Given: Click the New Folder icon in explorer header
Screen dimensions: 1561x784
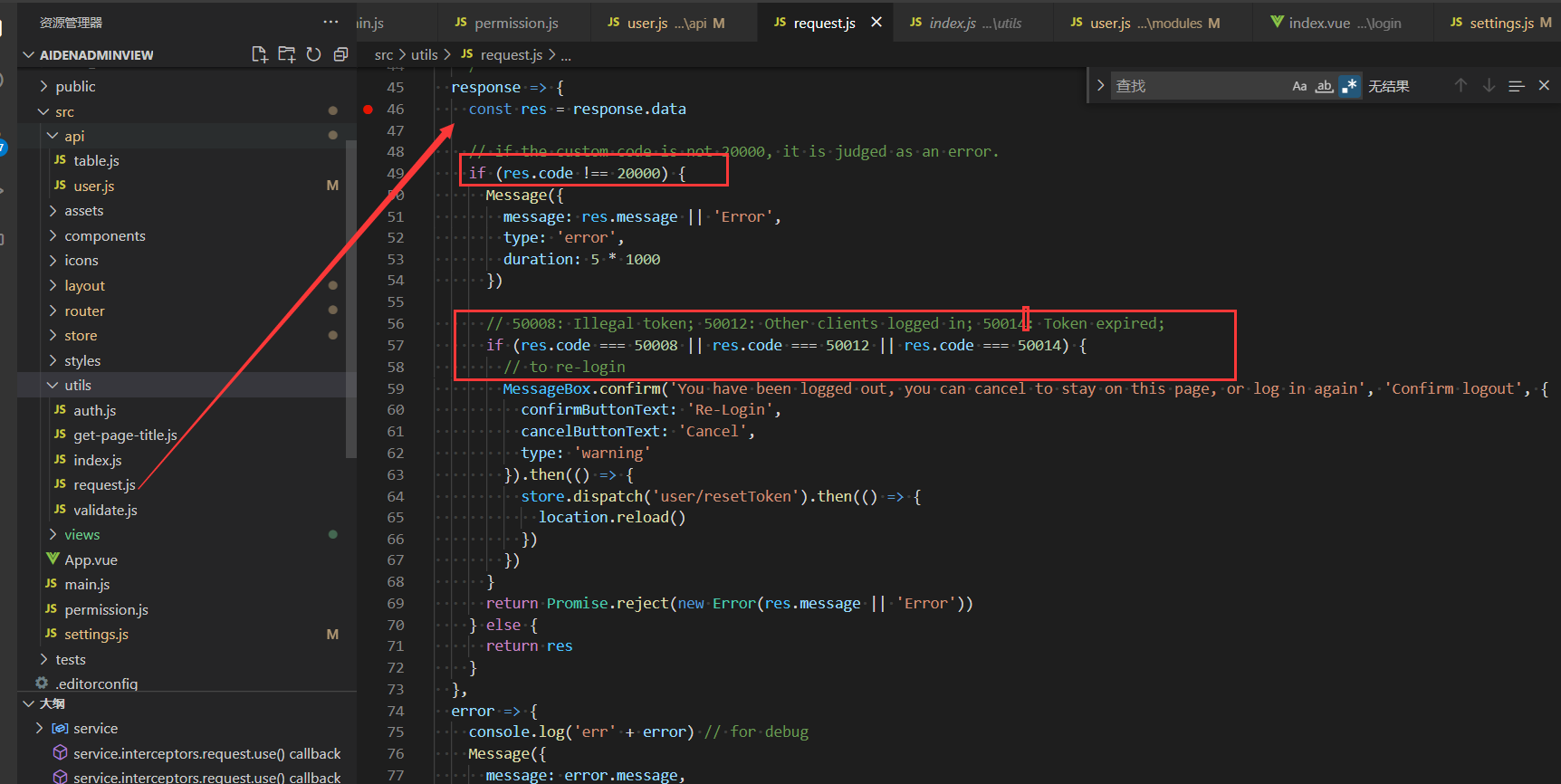Looking at the screenshot, I should pyautogui.click(x=287, y=54).
